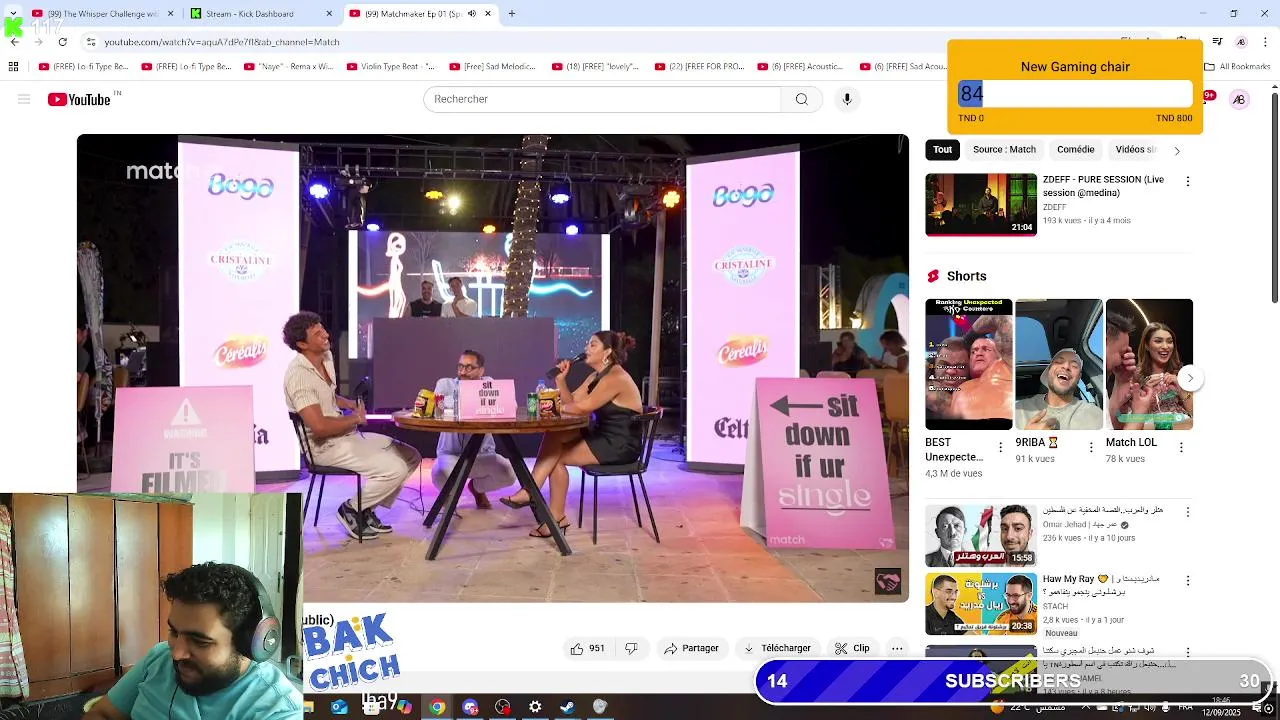Image resolution: width=1280 pixels, height=720 pixels.
Task: Show next Shorts with the right arrow
Action: [1189, 378]
